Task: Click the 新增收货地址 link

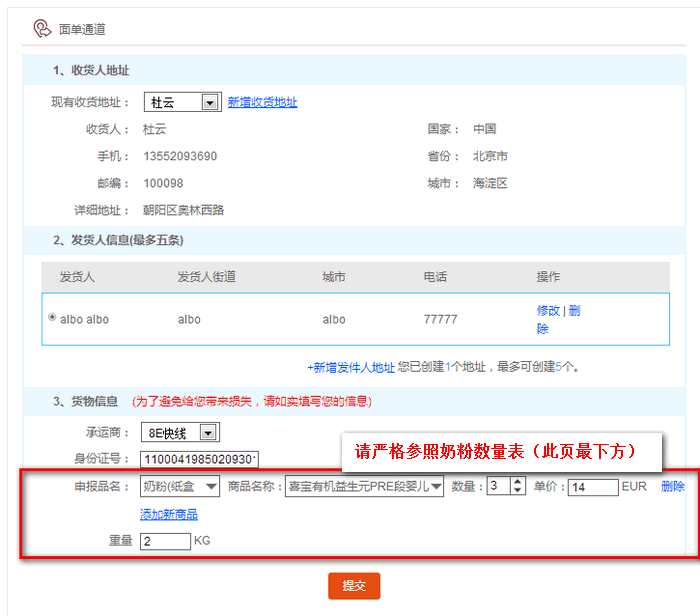Action: (262, 102)
